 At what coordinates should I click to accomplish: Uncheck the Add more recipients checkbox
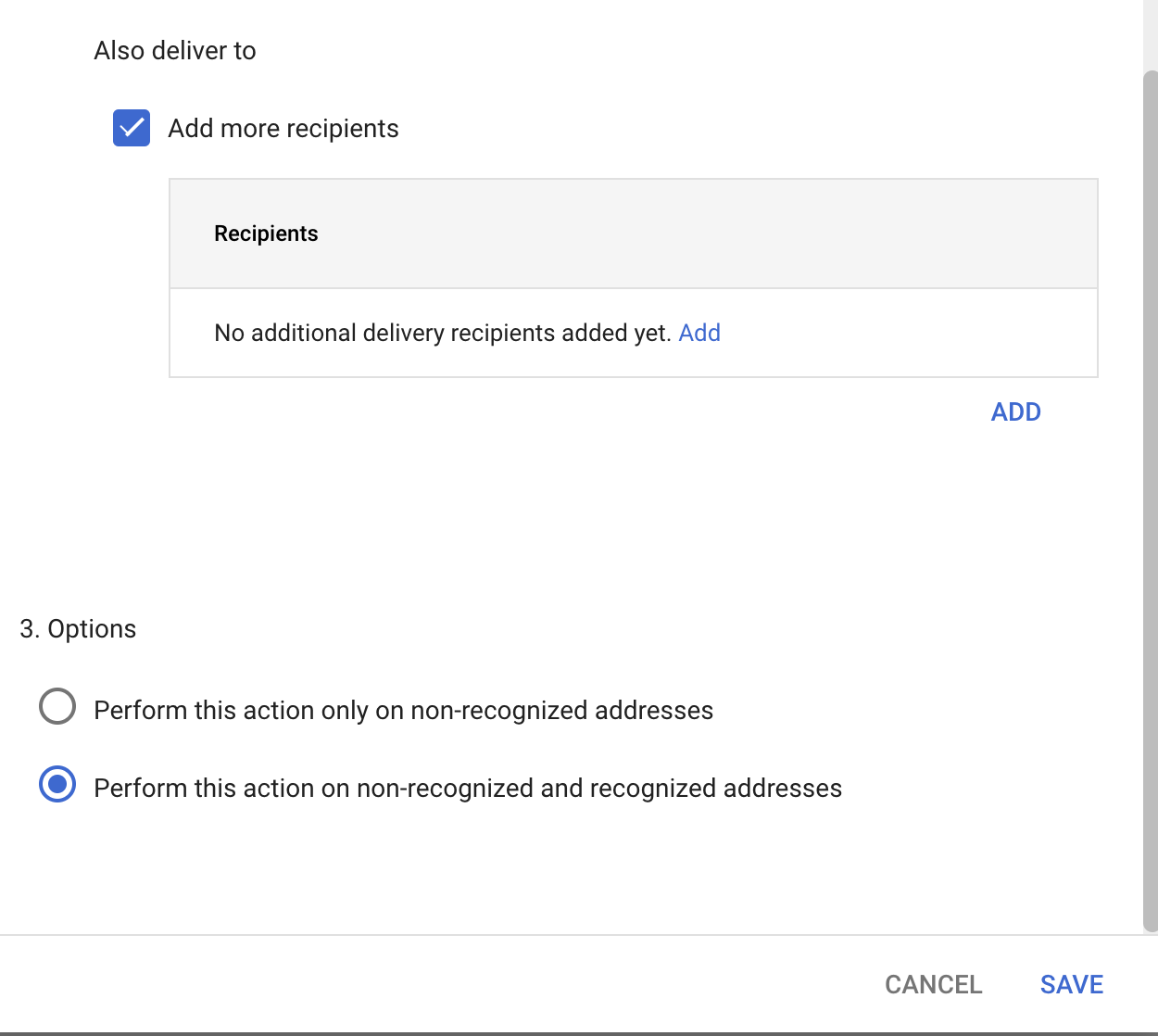click(132, 128)
